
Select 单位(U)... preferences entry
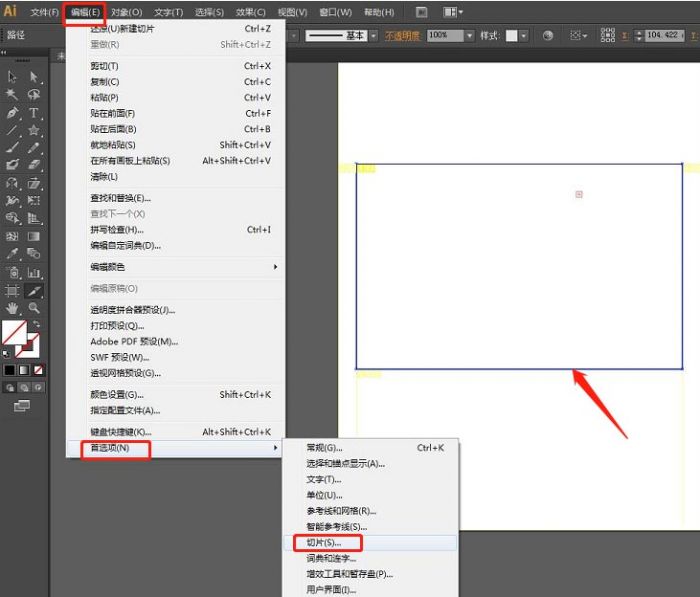[370, 495]
